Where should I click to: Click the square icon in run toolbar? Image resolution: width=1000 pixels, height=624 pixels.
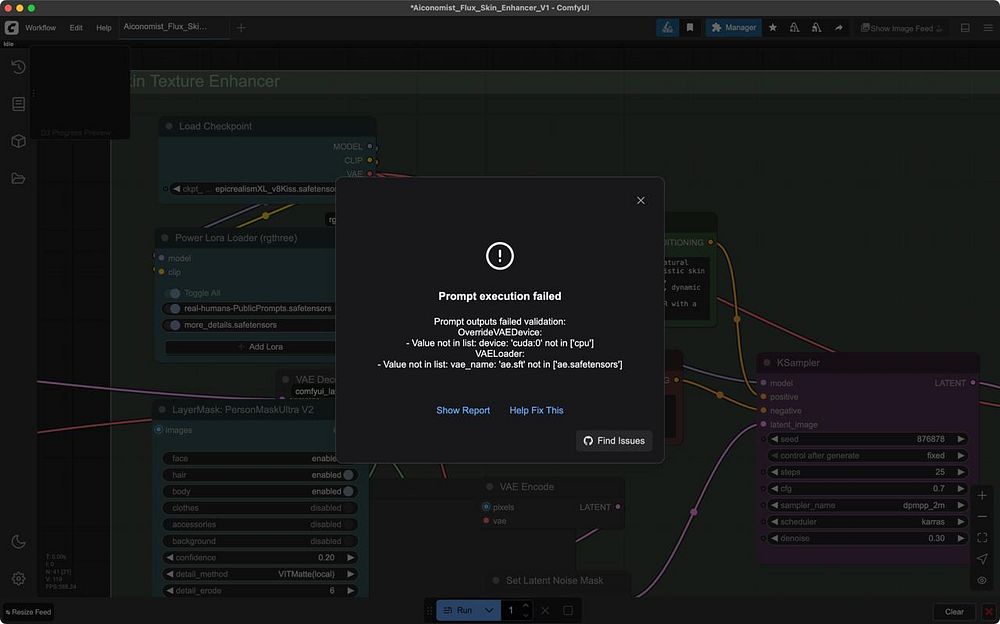point(568,611)
